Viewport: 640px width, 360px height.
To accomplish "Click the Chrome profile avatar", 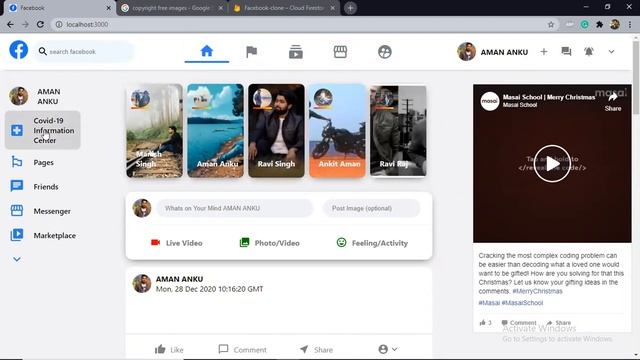I will tap(615, 24).
